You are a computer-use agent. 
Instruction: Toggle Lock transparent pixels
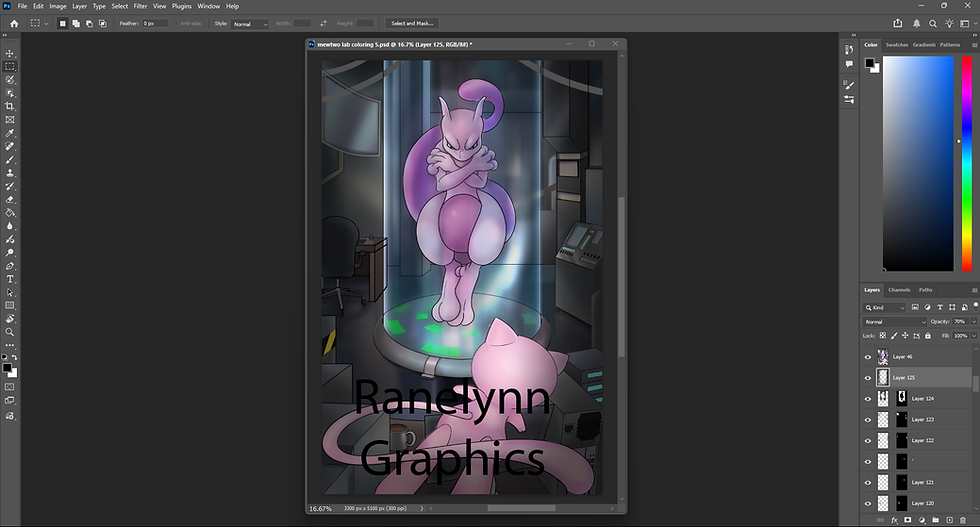(882, 336)
